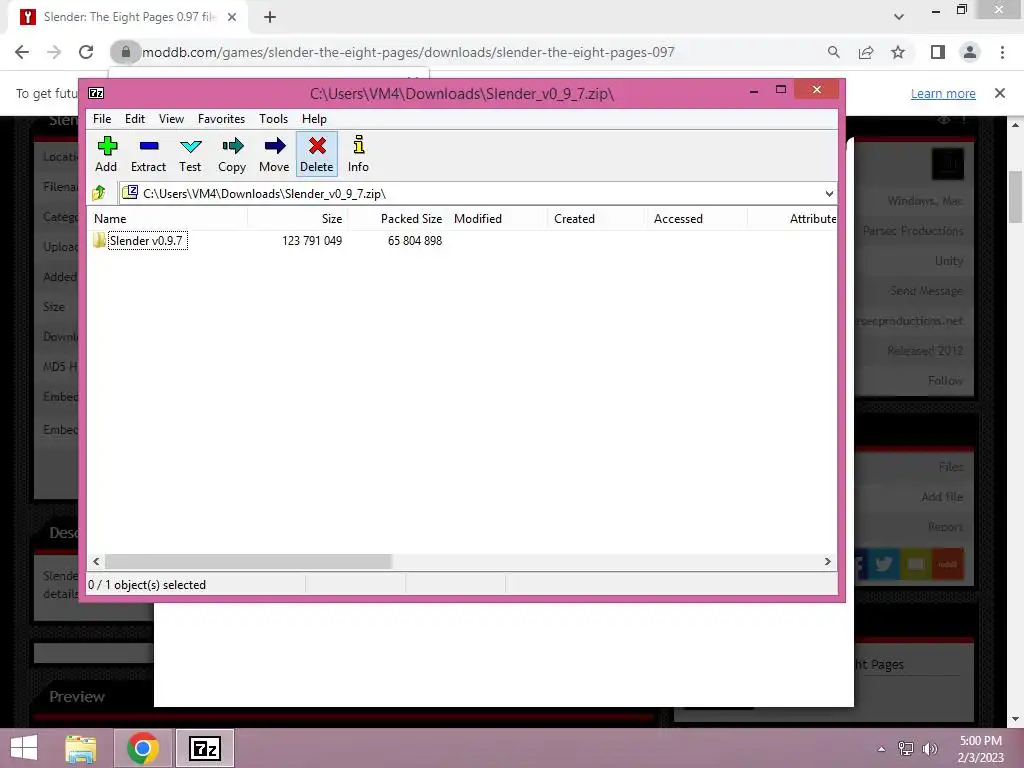Image resolution: width=1024 pixels, height=768 pixels.
Task: Click the packed size value 65 804 898
Action: pyautogui.click(x=415, y=240)
